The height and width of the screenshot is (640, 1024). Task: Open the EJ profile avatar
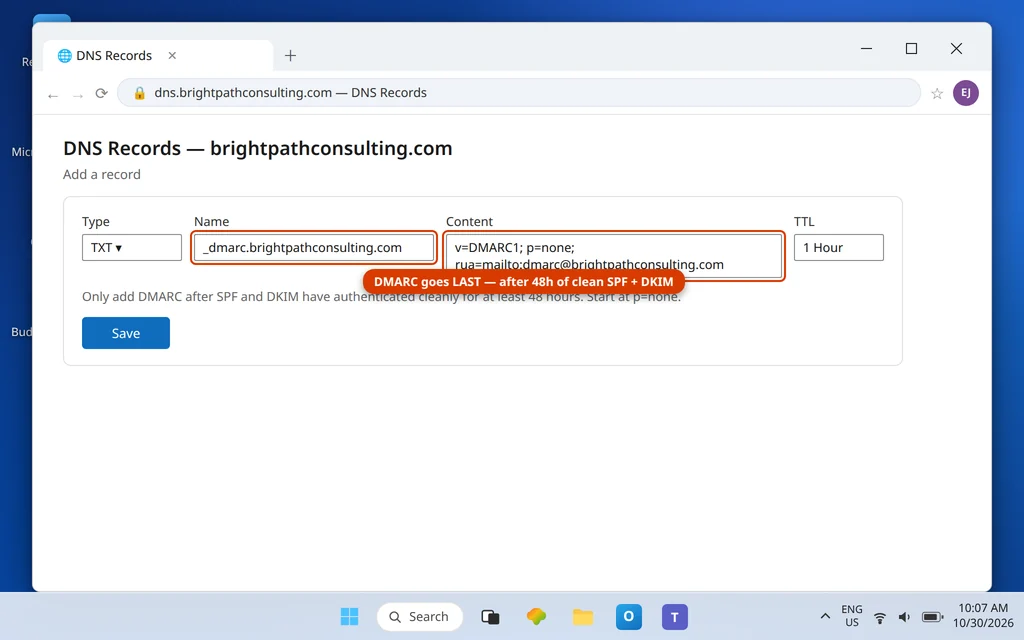(965, 93)
